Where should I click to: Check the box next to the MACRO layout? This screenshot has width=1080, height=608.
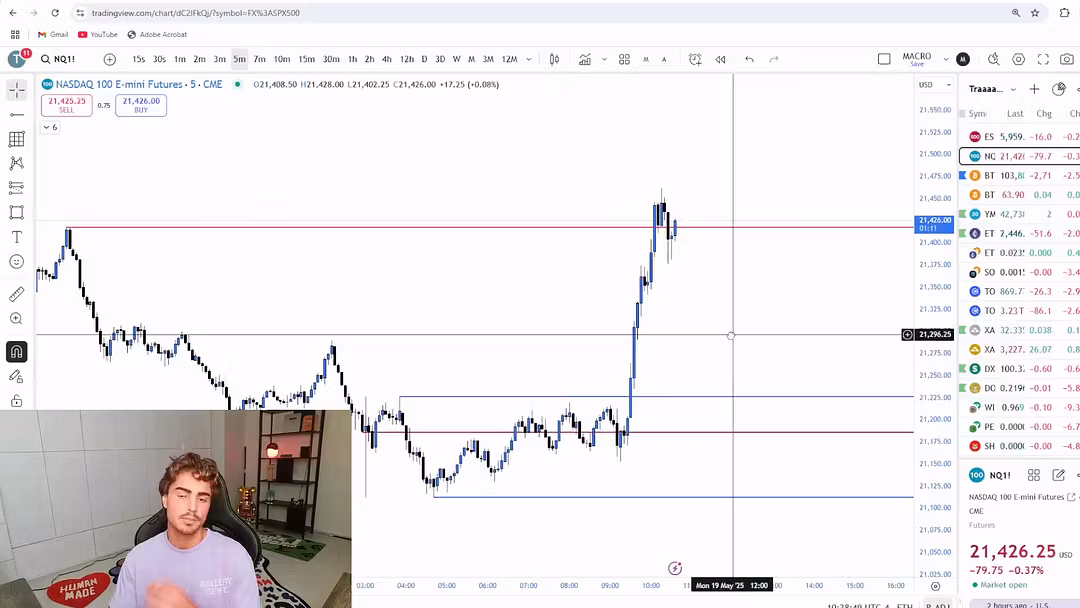tap(884, 59)
